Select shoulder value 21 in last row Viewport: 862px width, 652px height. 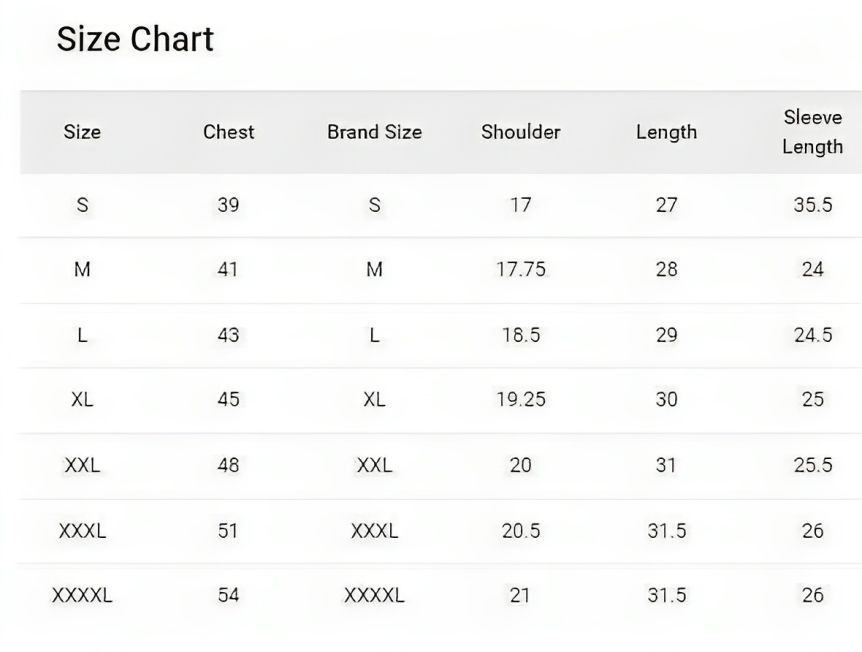click(520, 595)
